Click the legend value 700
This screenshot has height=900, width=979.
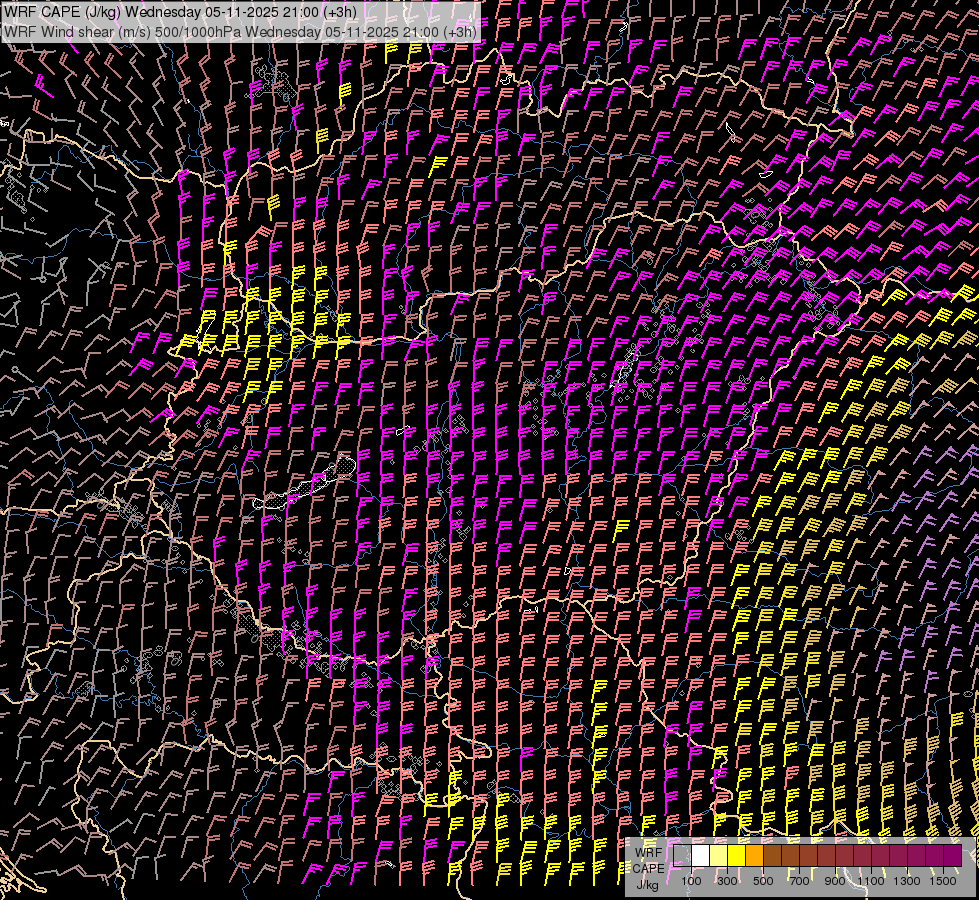click(799, 881)
